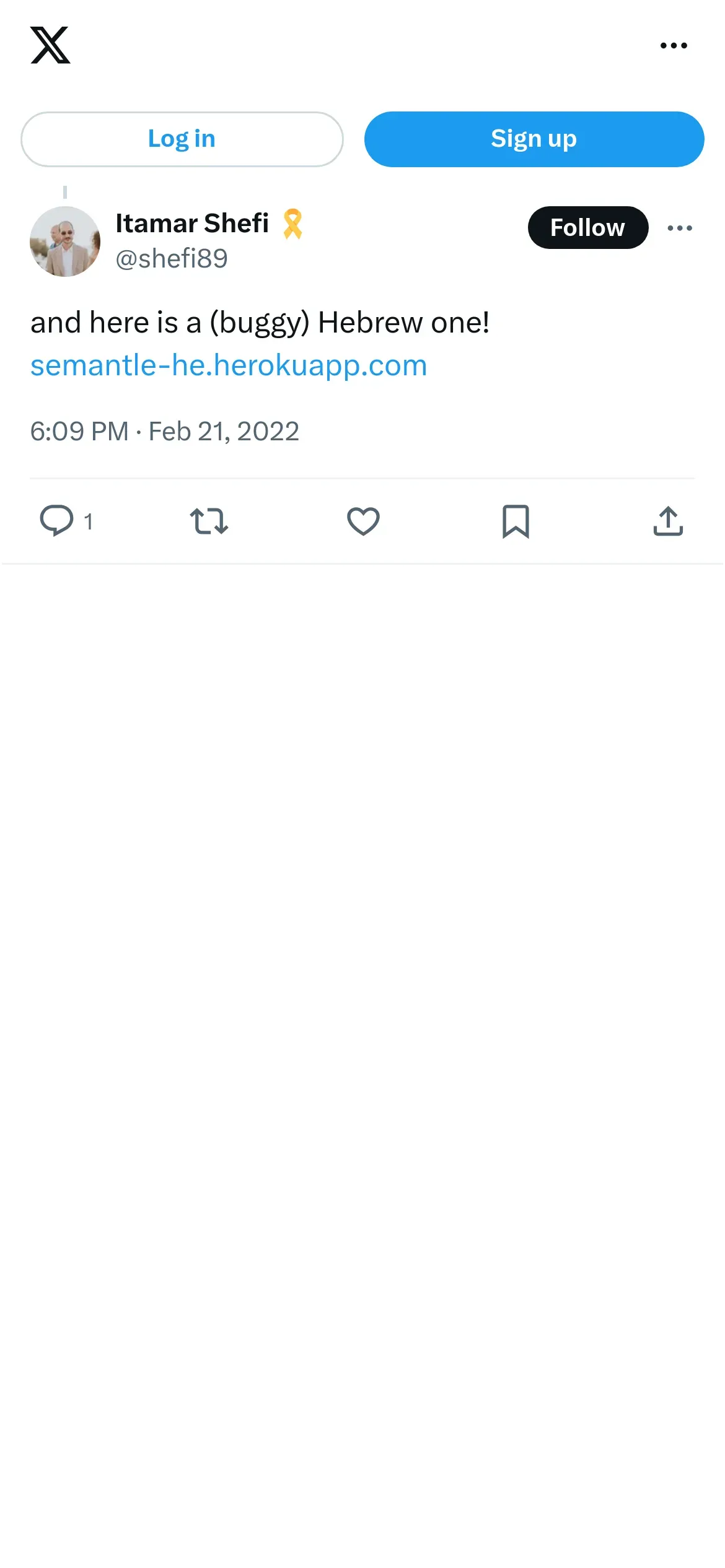Like the post with the heart icon
Viewport: 725px width, 1568px height.
pyautogui.click(x=363, y=521)
